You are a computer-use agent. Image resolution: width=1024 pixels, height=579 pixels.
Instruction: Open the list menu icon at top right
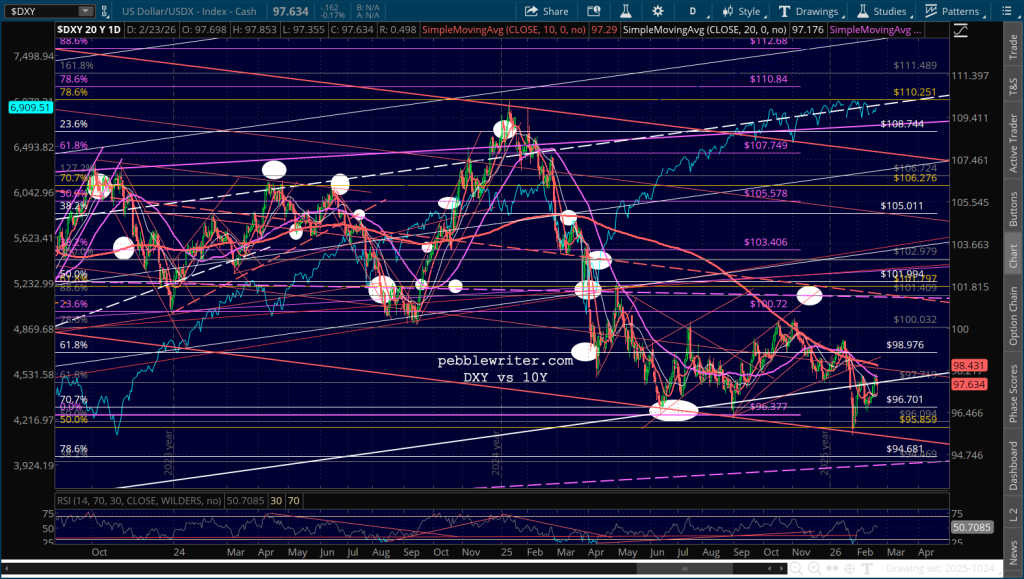pyautogui.click(x=1008, y=11)
